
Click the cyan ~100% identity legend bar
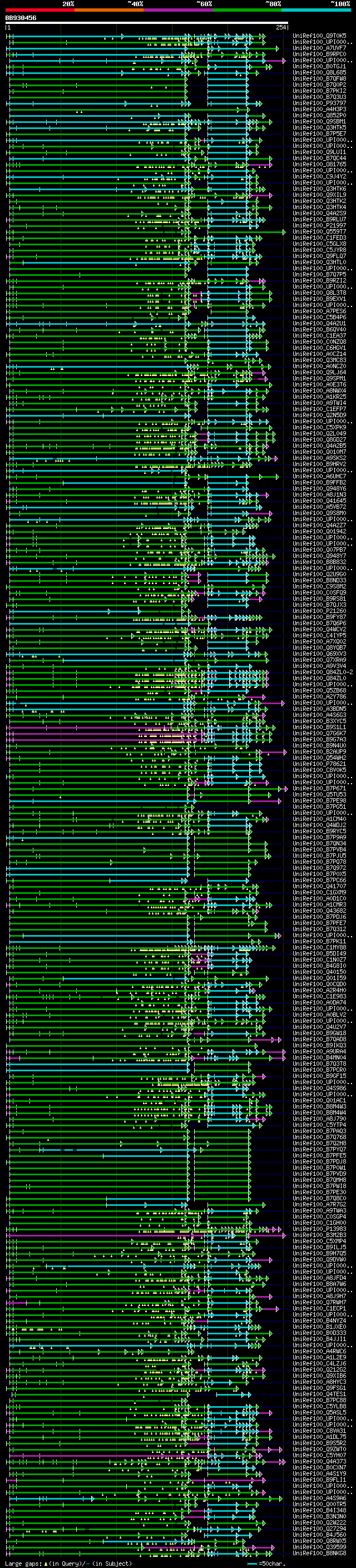coord(316,10)
